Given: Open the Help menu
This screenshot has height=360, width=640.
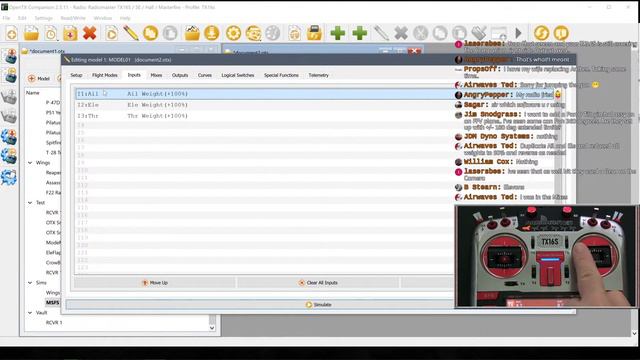Looking at the screenshot, I should (x=125, y=18).
